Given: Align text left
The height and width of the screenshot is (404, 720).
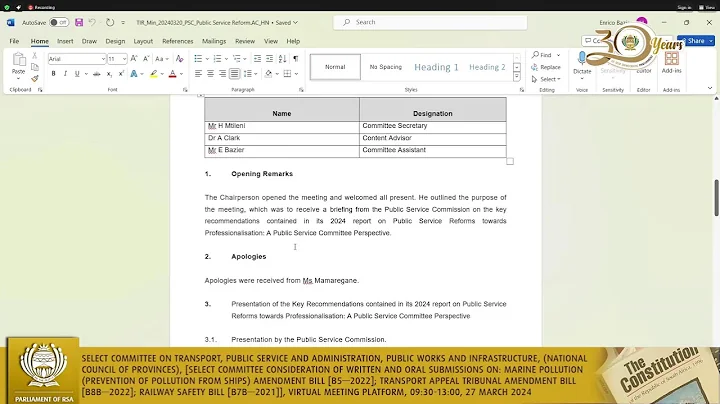Looking at the screenshot, I should [198, 73].
